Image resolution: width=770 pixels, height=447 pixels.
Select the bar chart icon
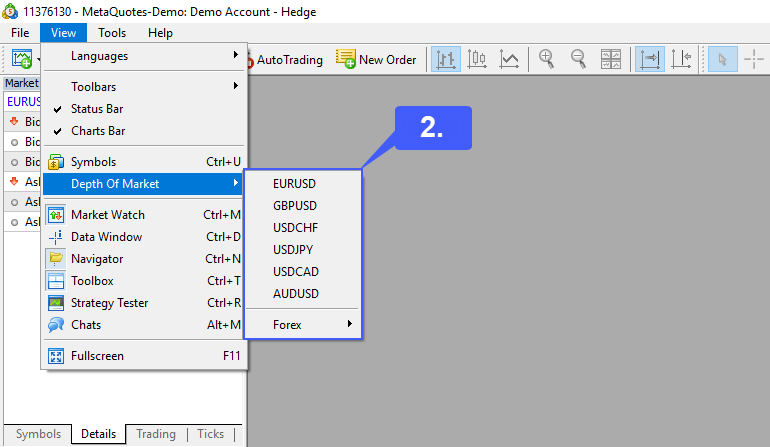445,59
